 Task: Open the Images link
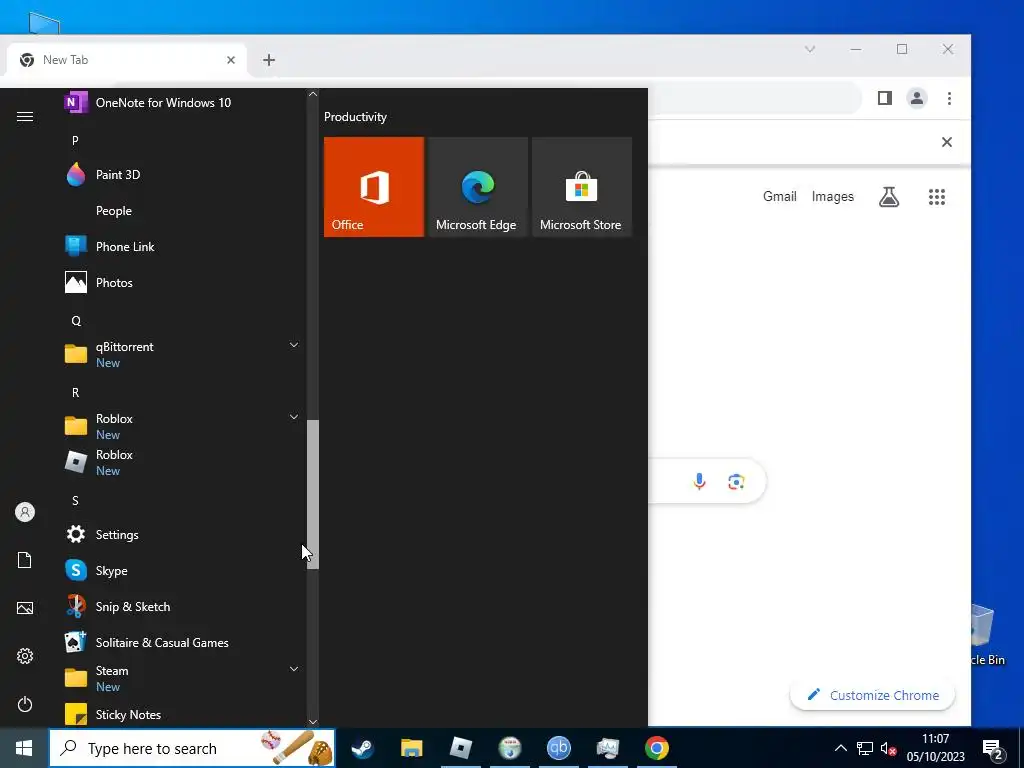(833, 197)
